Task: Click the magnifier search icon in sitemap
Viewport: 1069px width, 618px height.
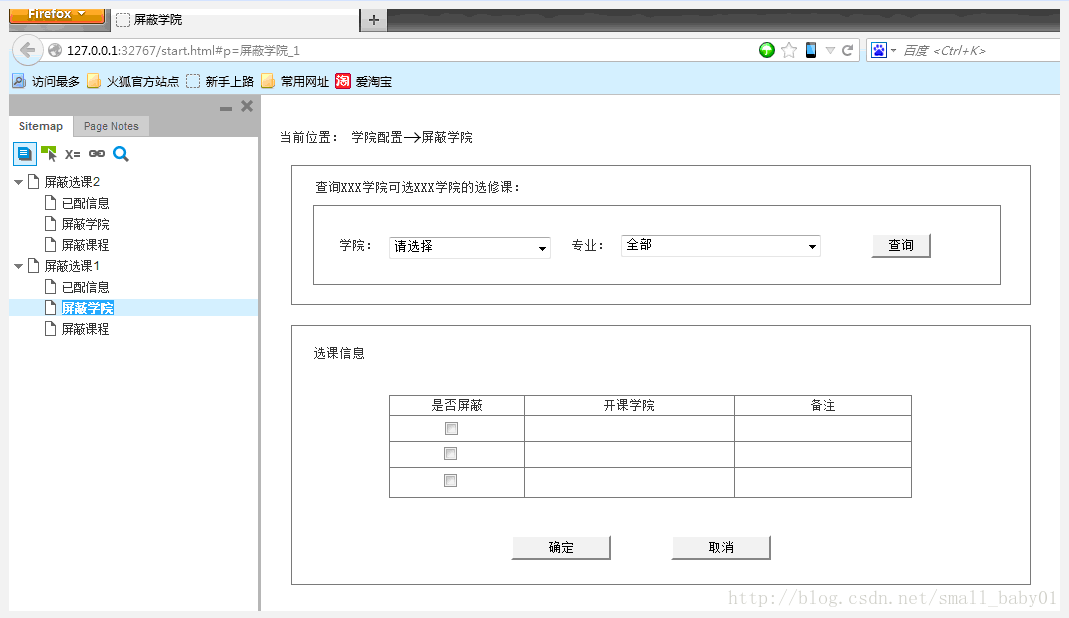Action: [x=121, y=153]
